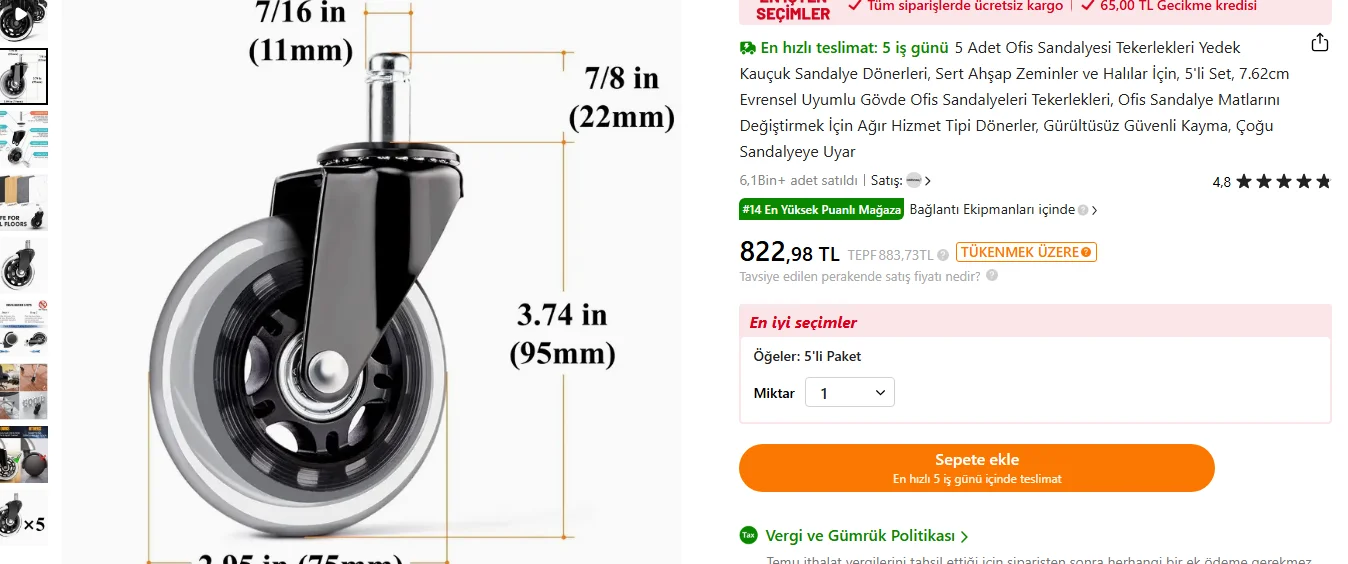
Task: Select the 'FOR FLOORS' wood floor thumbnail
Action: tap(22, 202)
